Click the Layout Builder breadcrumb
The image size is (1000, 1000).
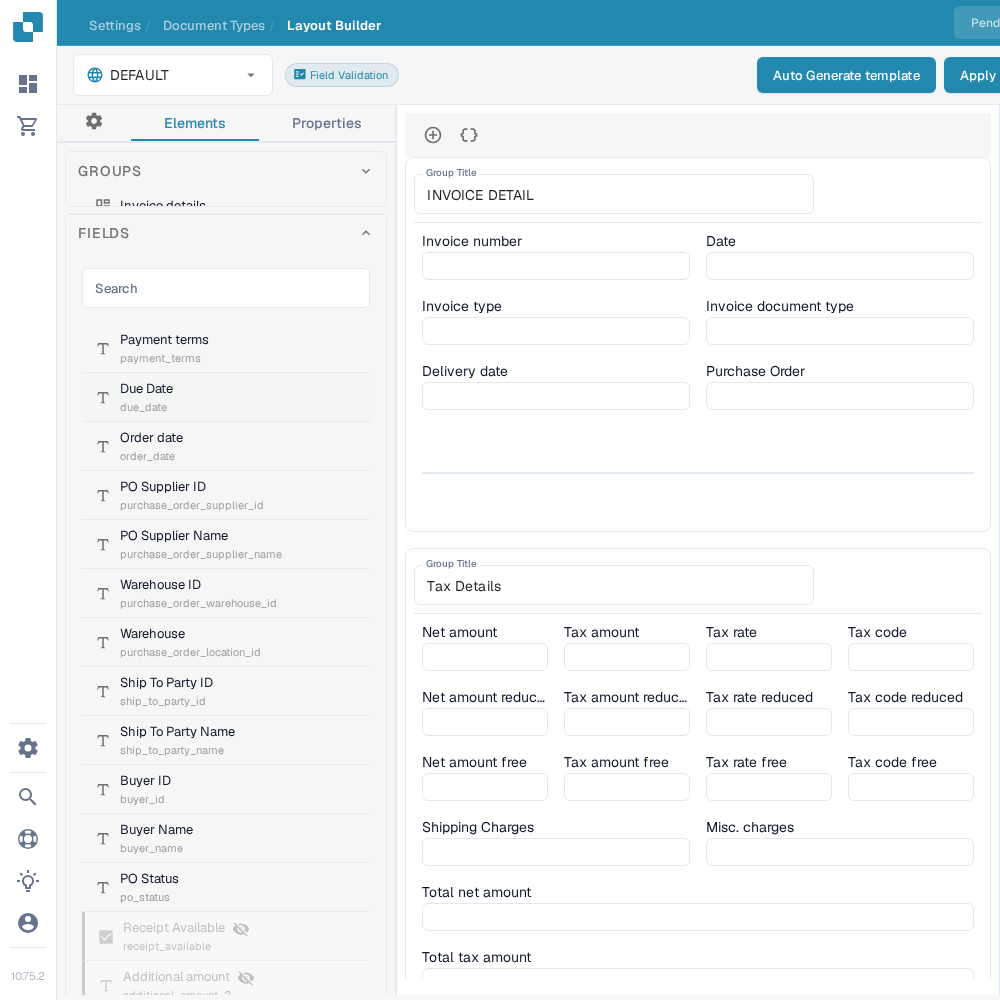(x=334, y=26)
